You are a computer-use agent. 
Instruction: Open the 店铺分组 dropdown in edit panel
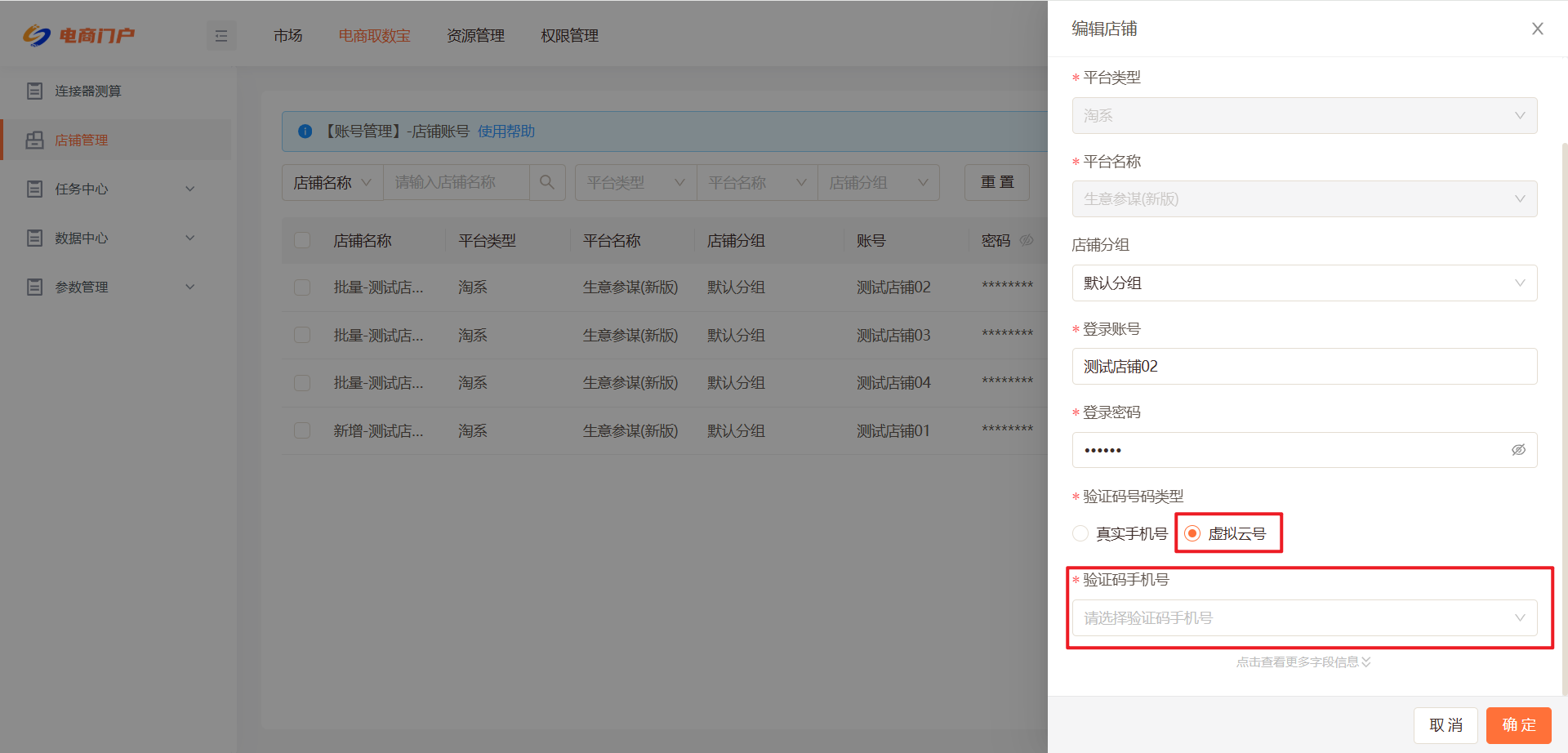click(x=1303, y=283)
